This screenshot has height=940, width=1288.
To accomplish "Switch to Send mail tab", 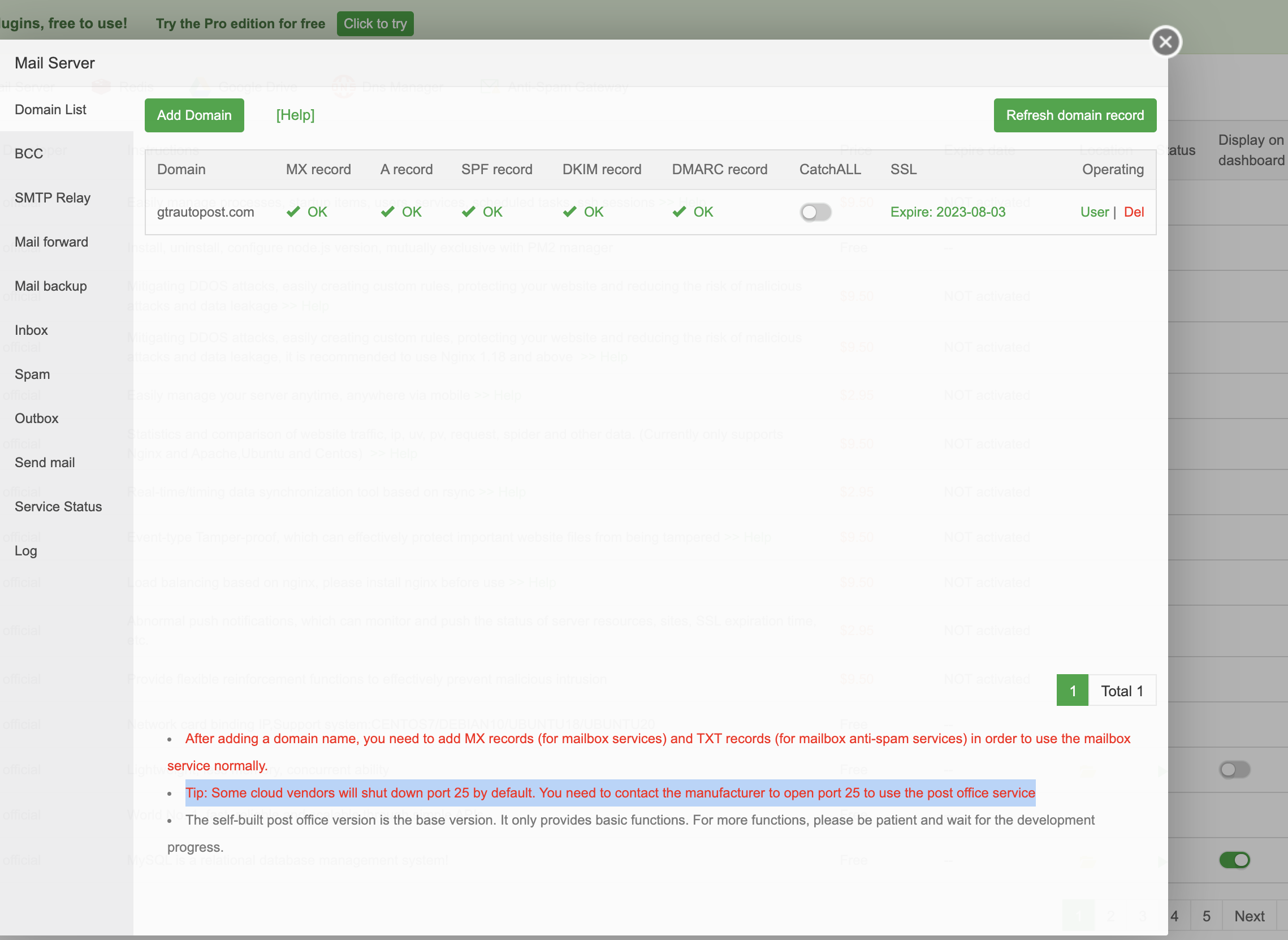I will 45,463.
